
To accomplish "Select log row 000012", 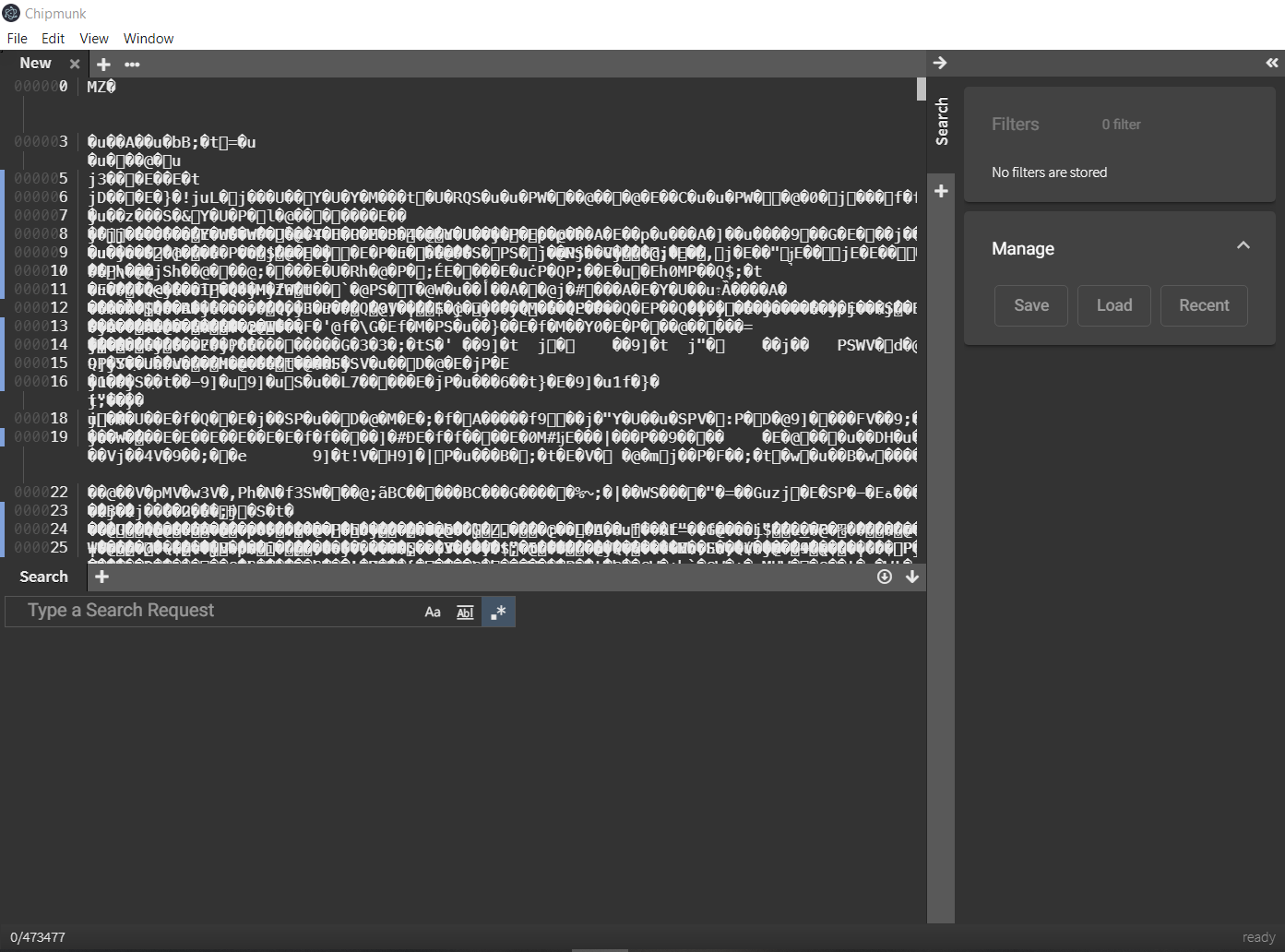I will click(x=461, y=308).
